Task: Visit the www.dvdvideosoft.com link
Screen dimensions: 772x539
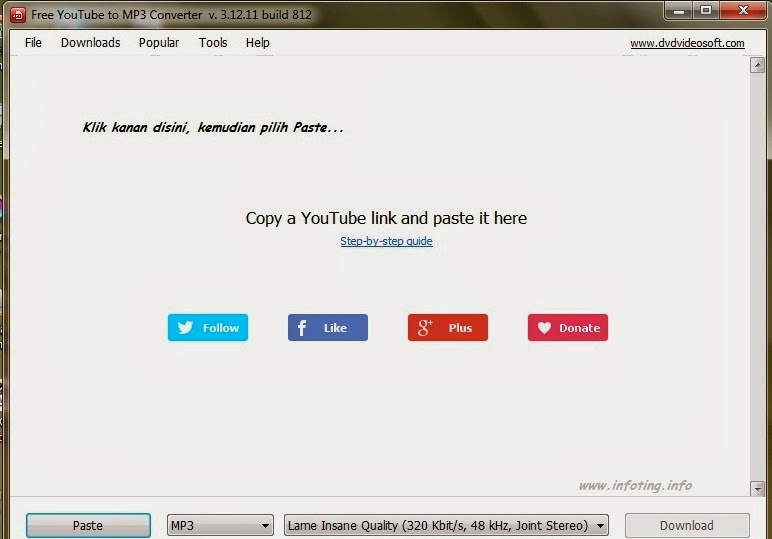Action: 687,43
